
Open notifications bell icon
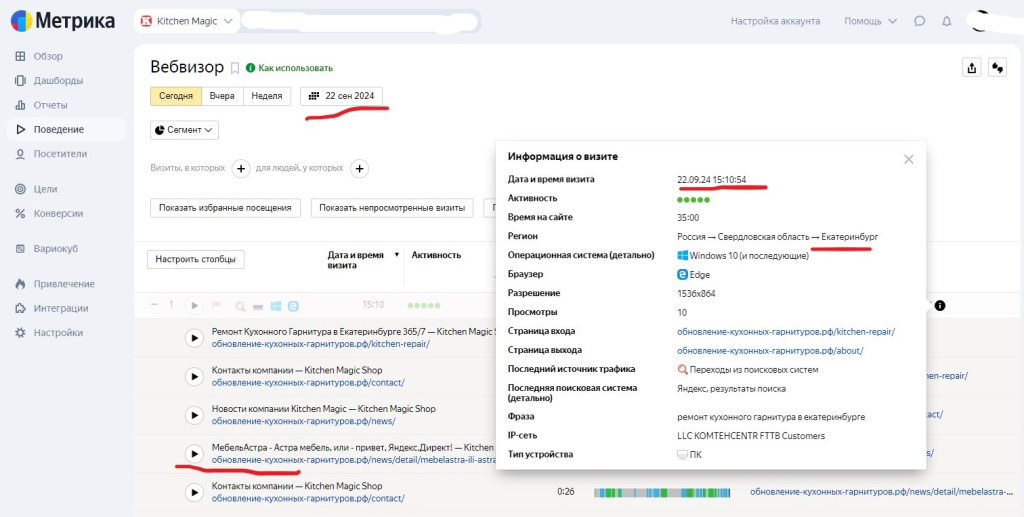(946, 21)
